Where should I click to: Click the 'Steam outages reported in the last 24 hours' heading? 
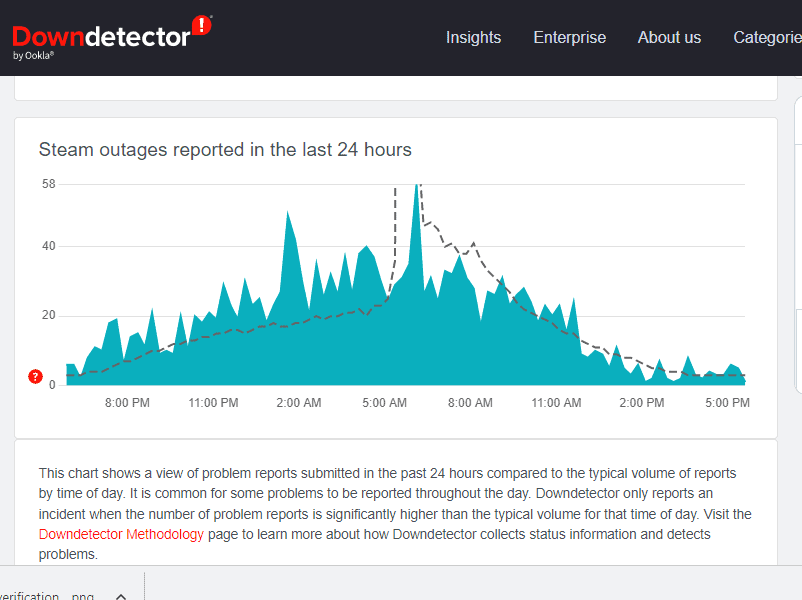(x=225, y=150)
